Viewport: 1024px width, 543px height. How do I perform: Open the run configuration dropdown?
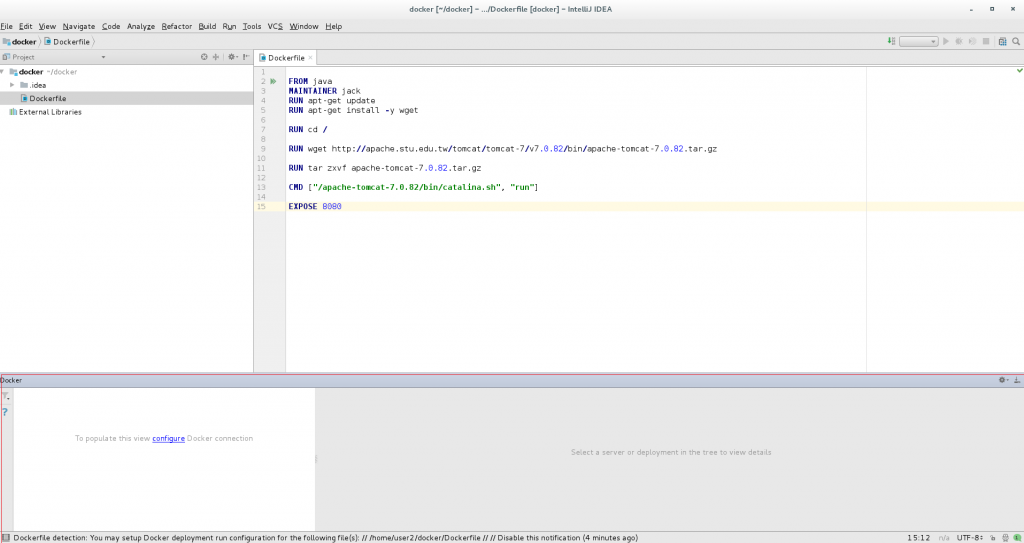[918, 41]
